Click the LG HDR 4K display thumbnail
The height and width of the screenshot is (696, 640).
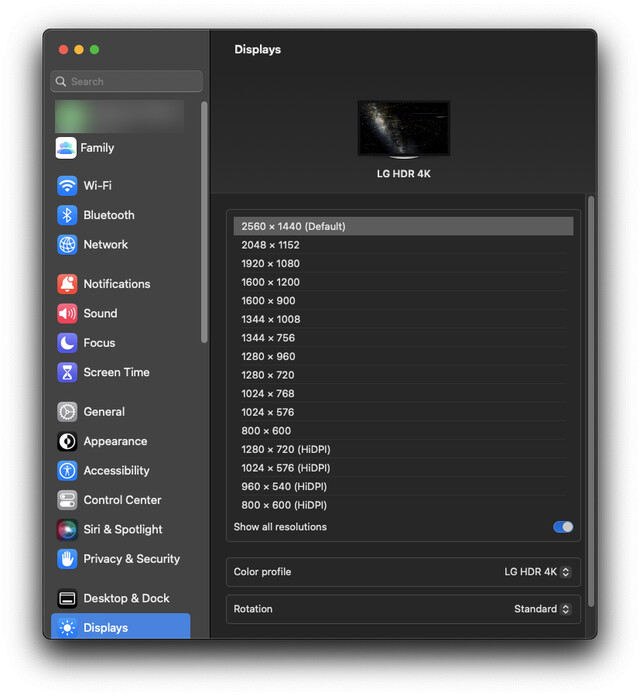tap(403, 129)
